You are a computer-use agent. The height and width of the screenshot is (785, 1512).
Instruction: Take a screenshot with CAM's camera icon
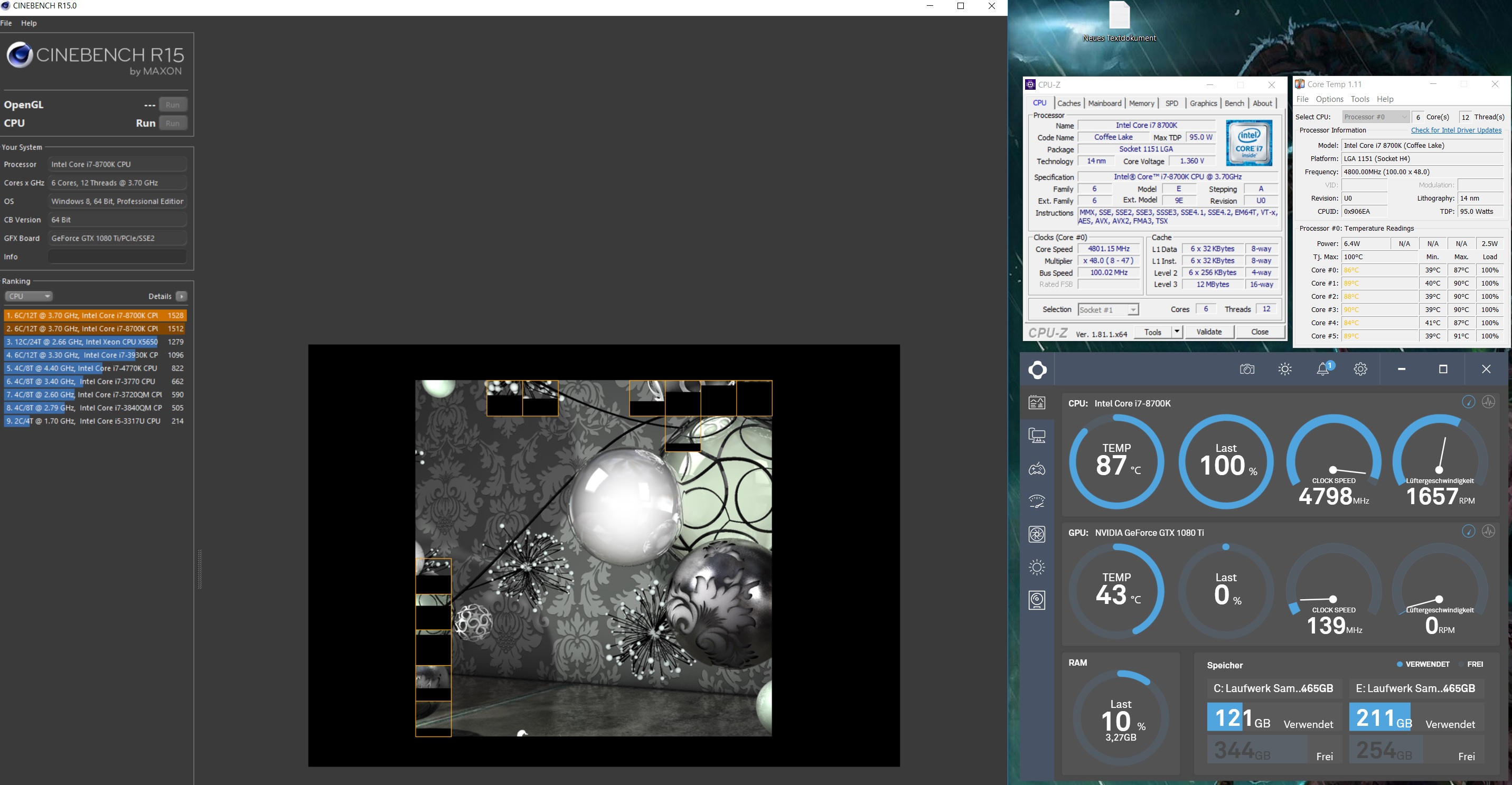tap(1247, 369)
